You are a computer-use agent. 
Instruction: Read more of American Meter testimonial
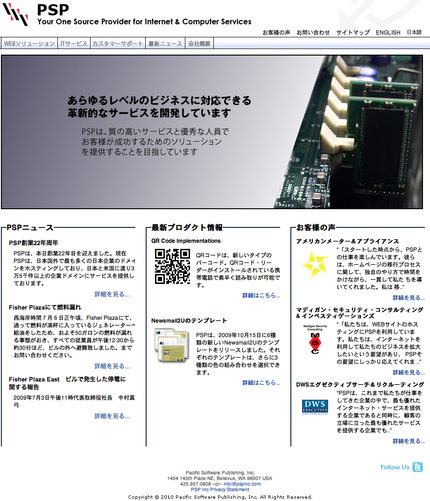[x=409, y=298]
